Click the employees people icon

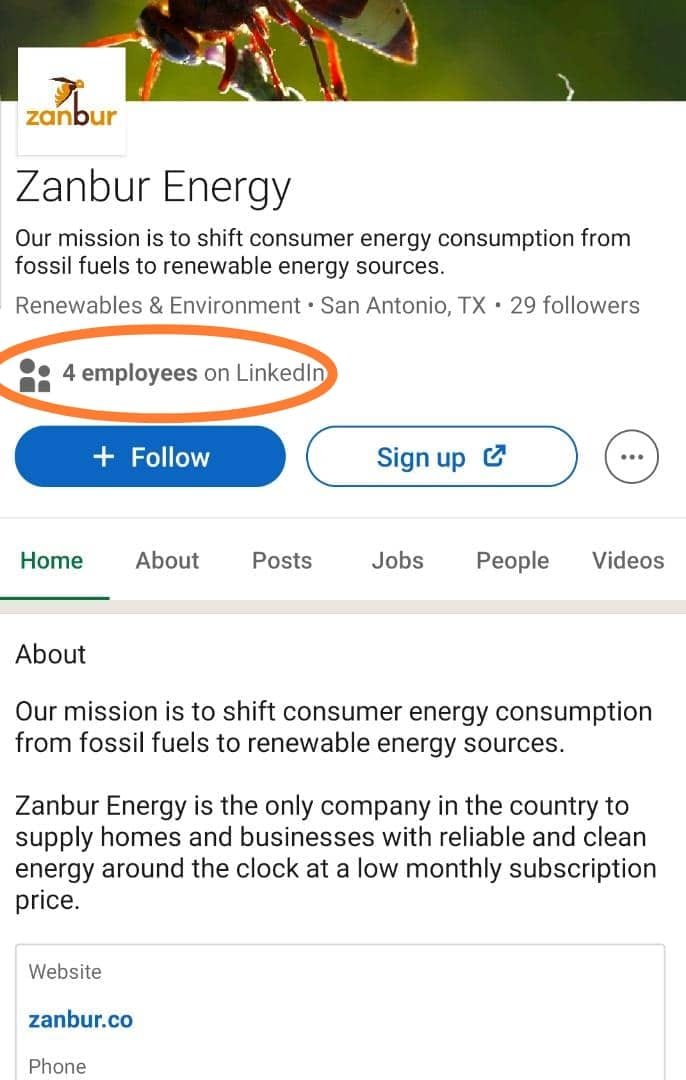click(x=35, y=375)
